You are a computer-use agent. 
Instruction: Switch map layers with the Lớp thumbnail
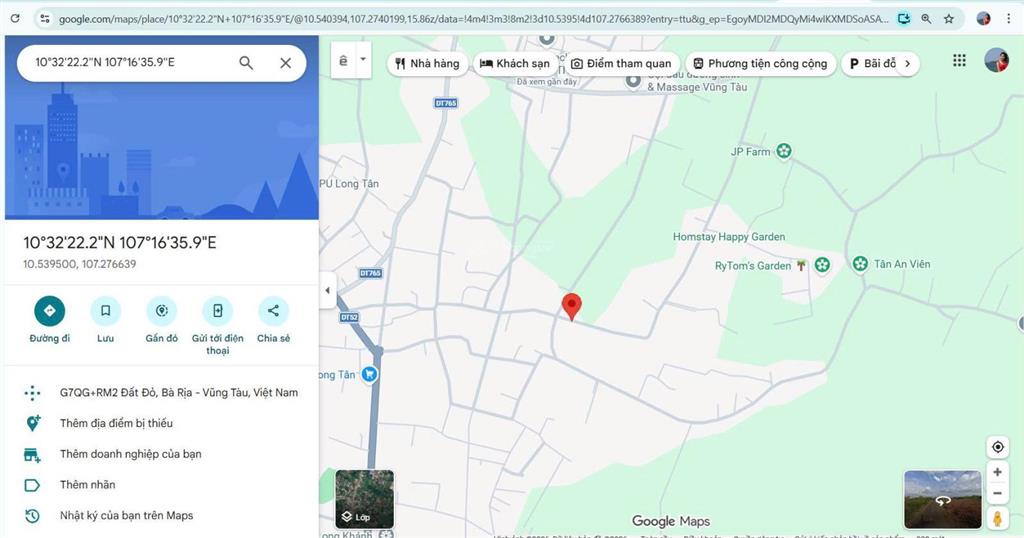(364, 499)
